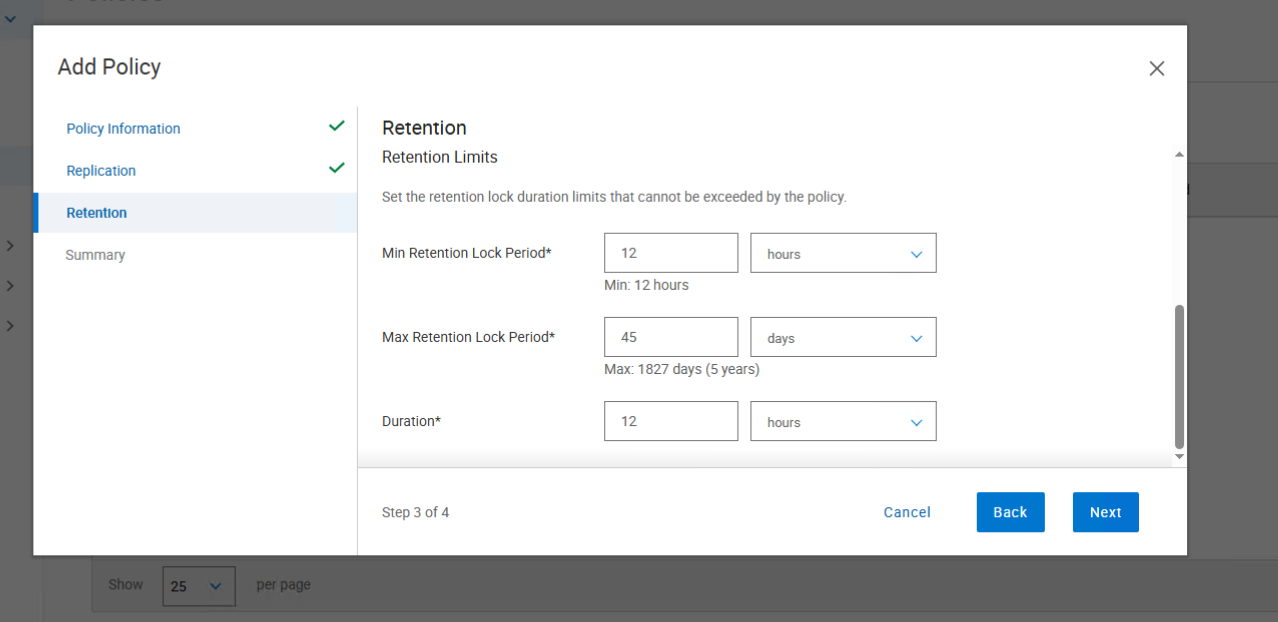
Task: Click the 'Min Retention Lock Period*' label
Action: pyautogui.click(x=467, y=253)
